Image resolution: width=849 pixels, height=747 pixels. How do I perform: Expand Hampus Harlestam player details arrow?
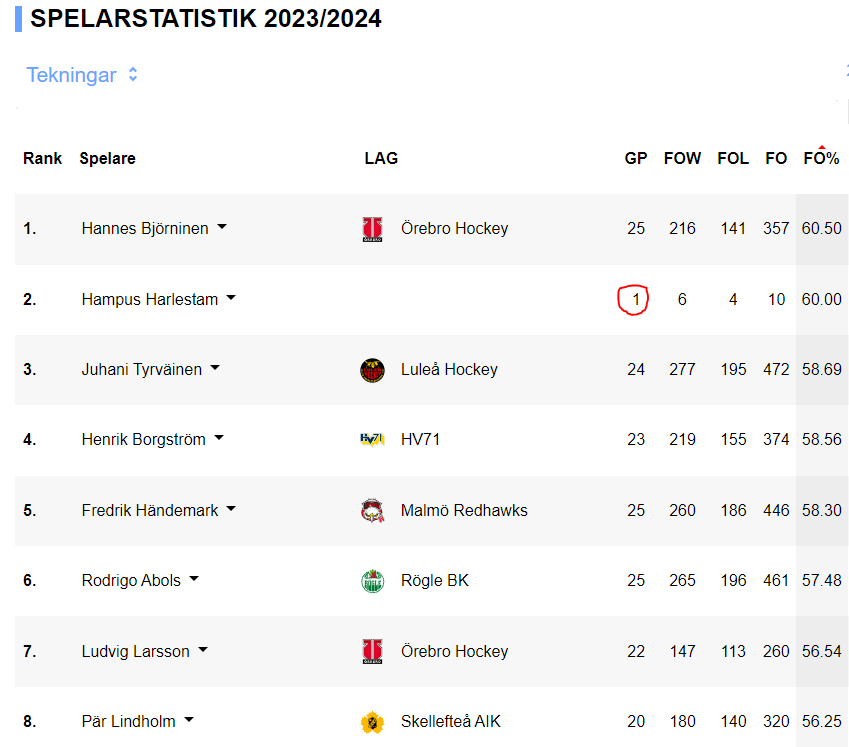[x=231, y=297]
